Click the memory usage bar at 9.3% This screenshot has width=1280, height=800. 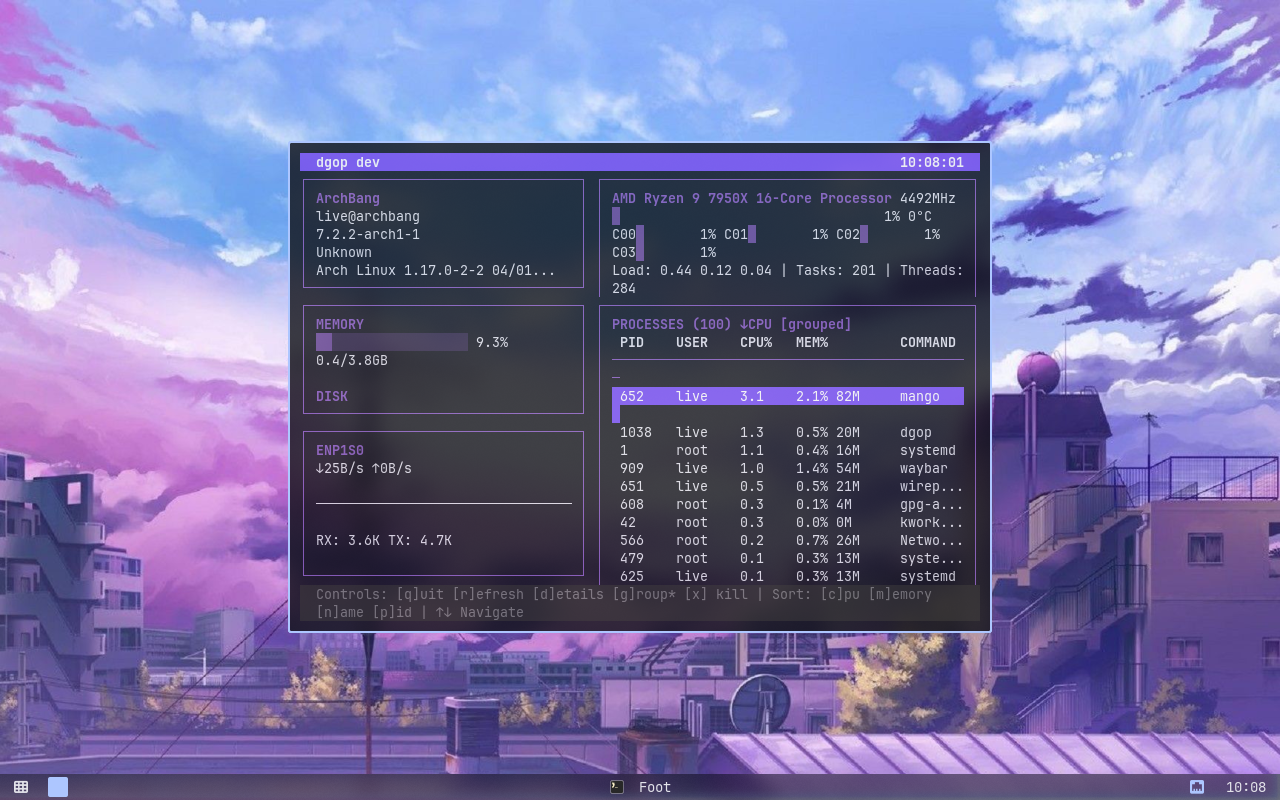[392, 342]
